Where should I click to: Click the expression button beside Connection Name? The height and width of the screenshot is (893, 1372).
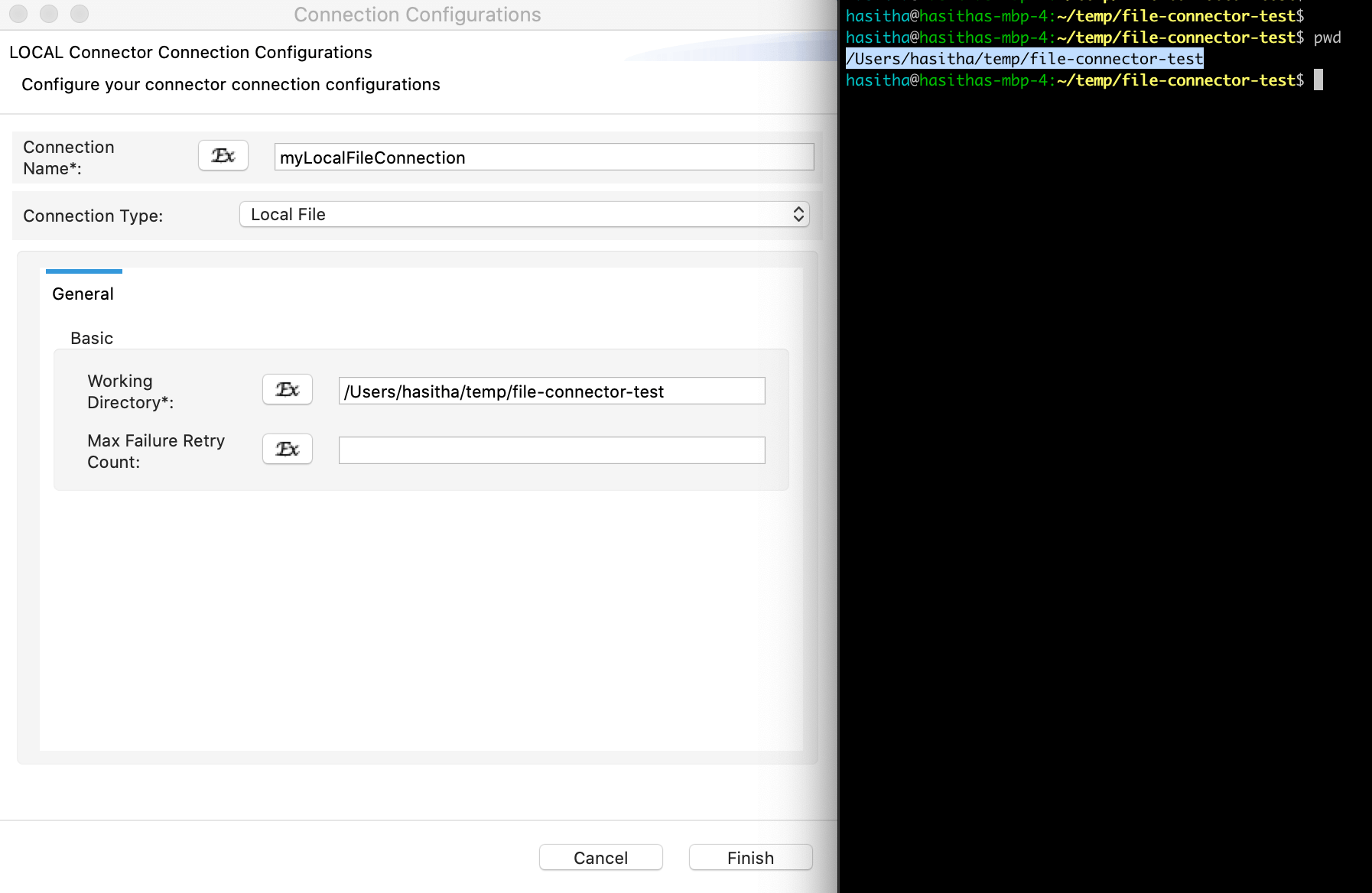click(x=223, y=156)
